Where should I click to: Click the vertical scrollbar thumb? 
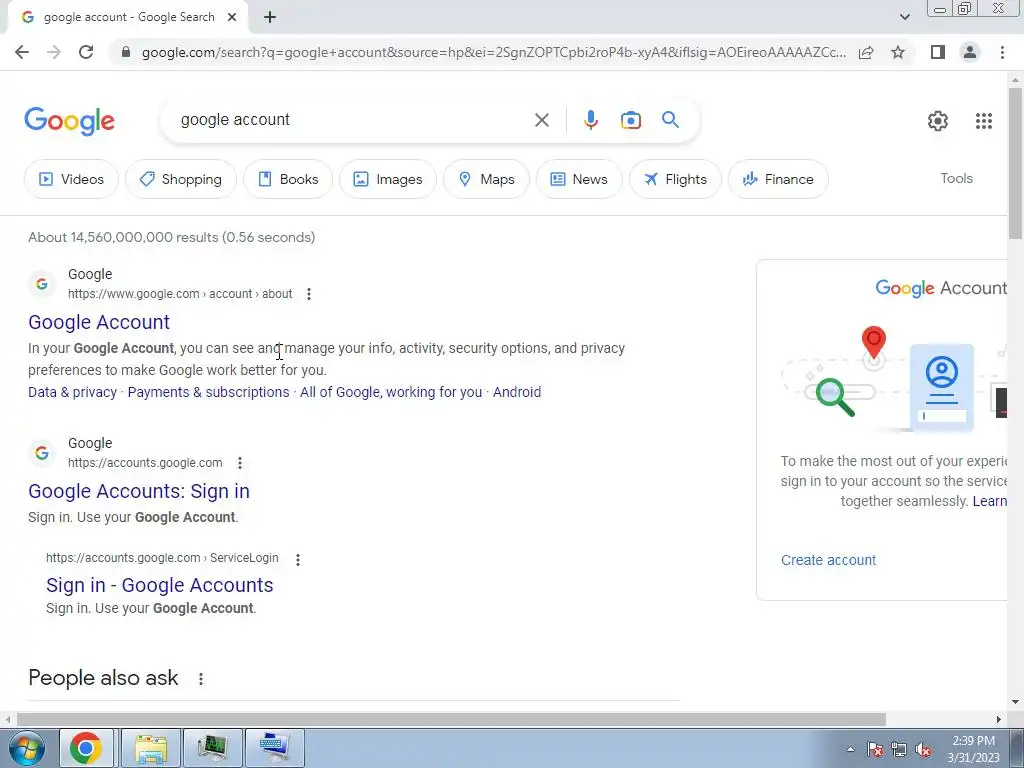click(x=1015, y=163)
